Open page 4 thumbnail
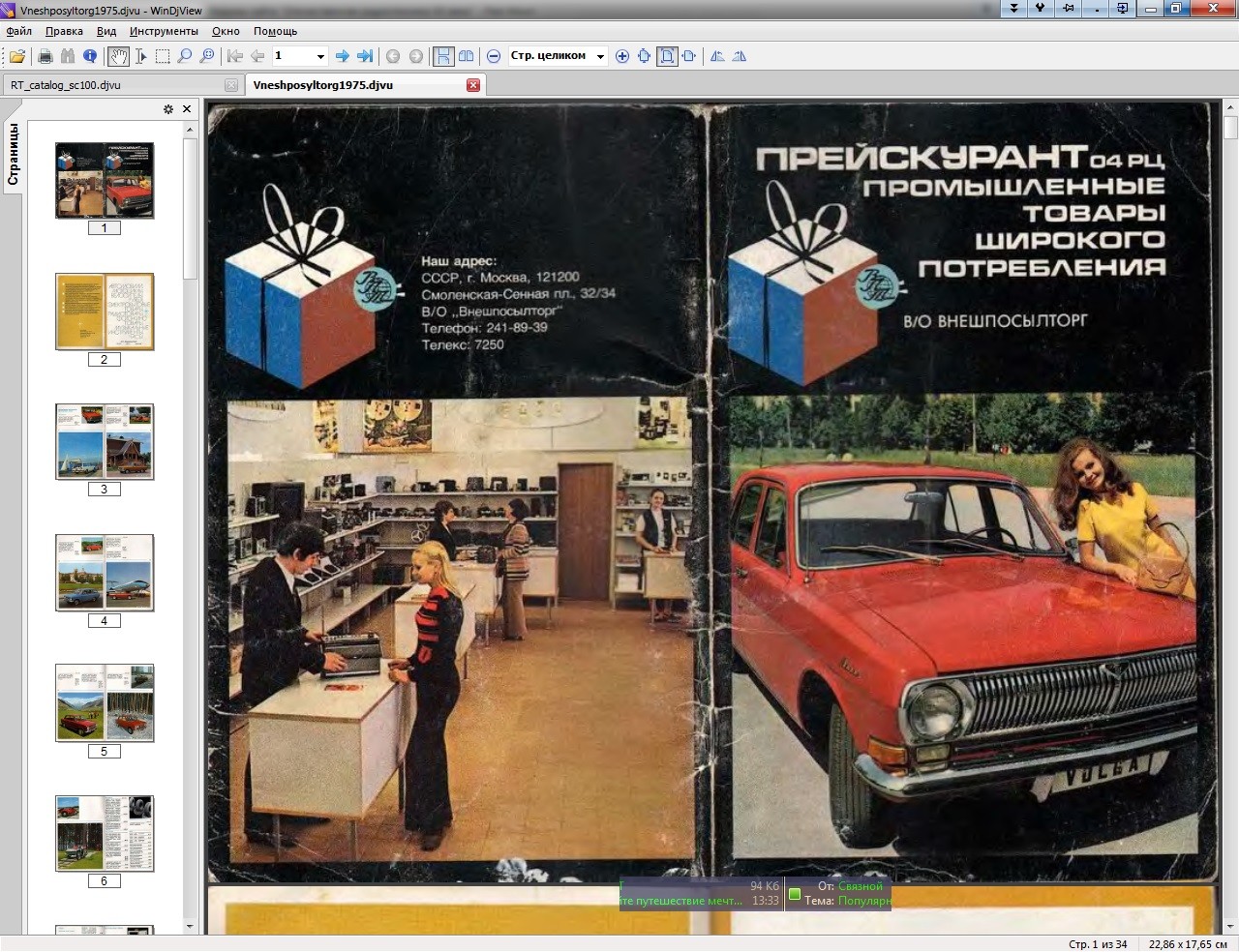 (x=105, y=573)
